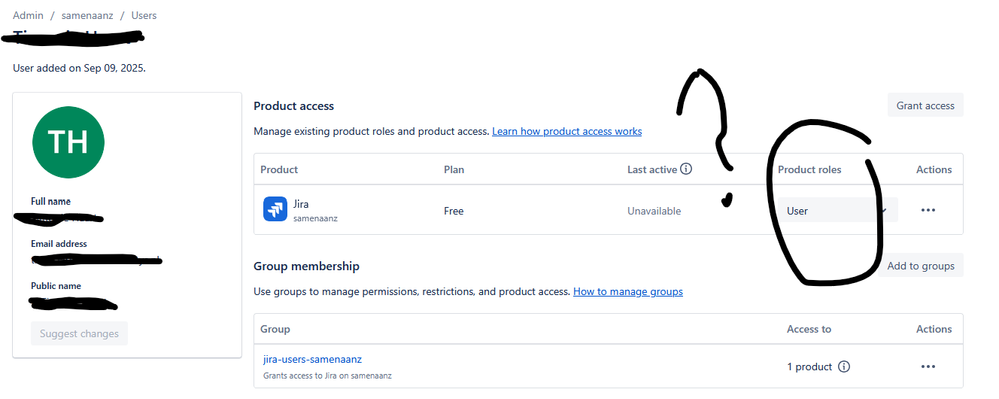Image resolution: width=999 pixels, height=399 pixels.
Task: Click the Jira product icon
Action: point(275,209)
